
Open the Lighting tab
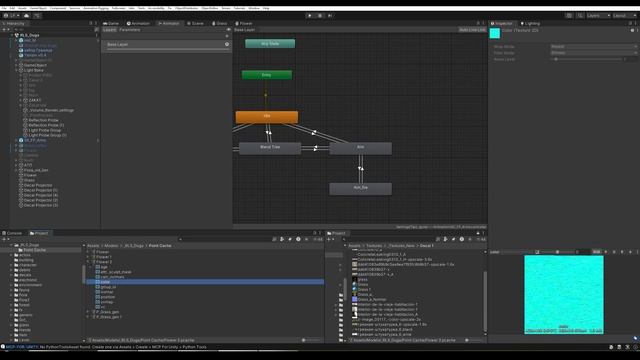pyautogui.click(x=530, y=23)
